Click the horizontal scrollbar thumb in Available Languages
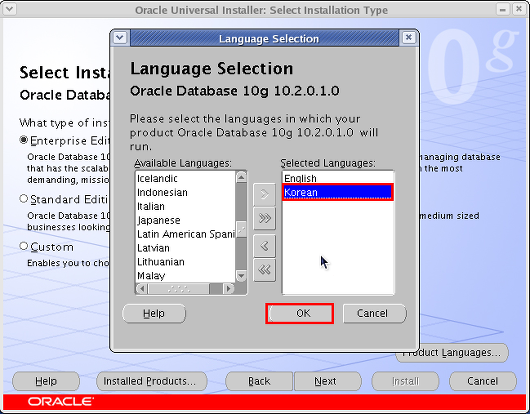Image resolution: width=530 pixels, height=414 pixels. [x=179, y=289]
